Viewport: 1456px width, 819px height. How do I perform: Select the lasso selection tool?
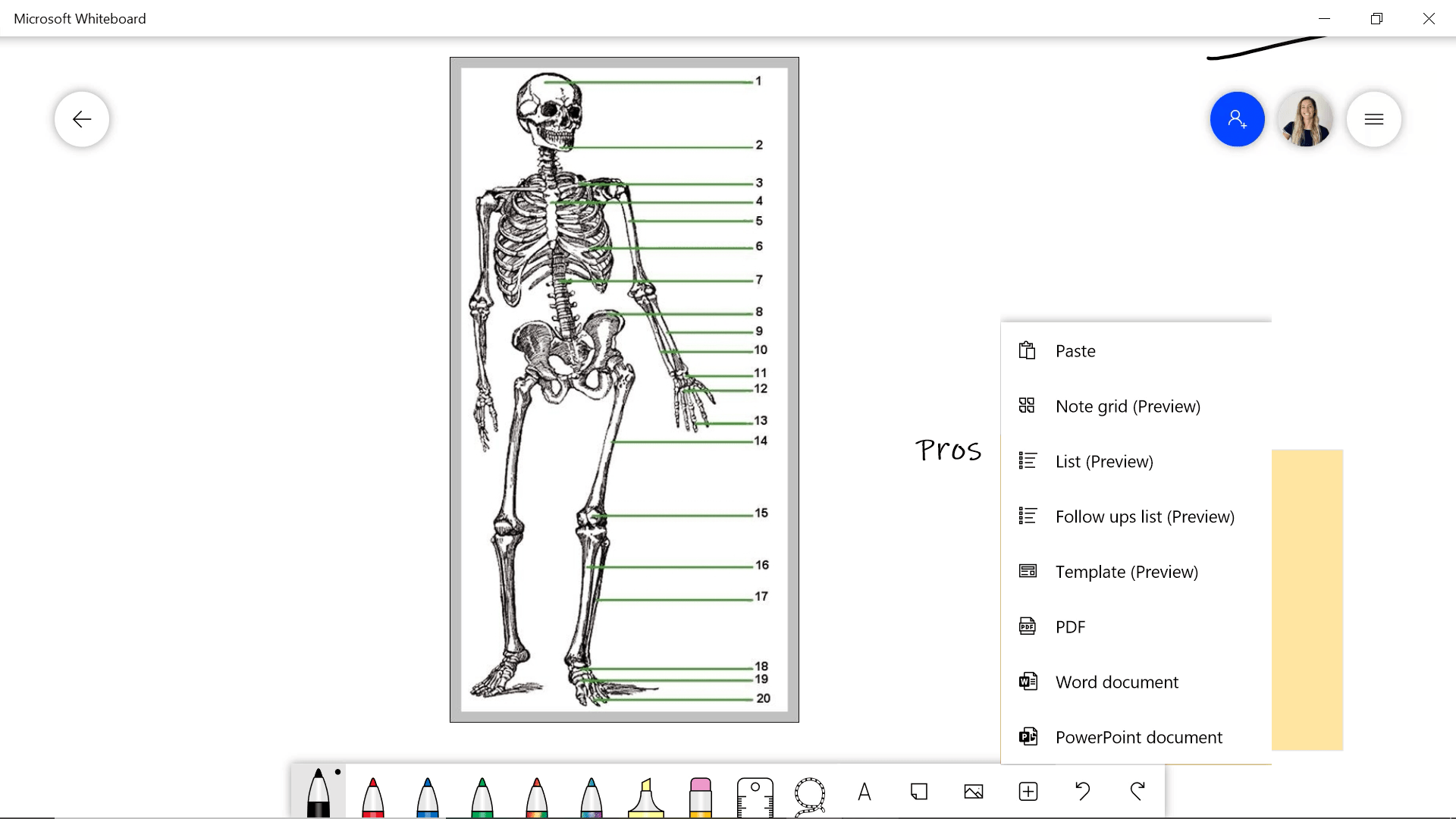810,796
